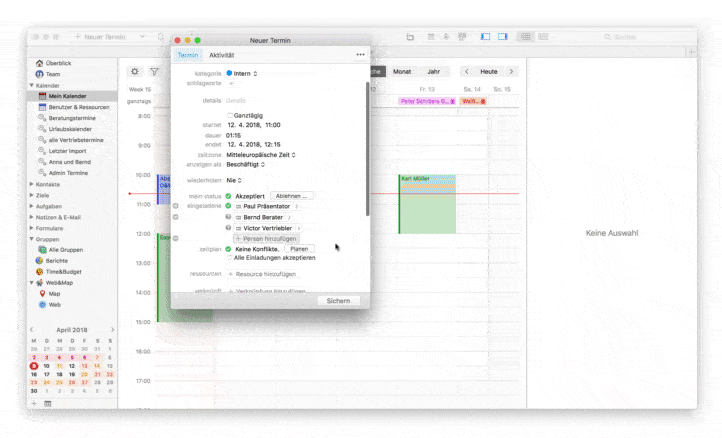Click the Heute button
The width and height of the screenshot is (722, 438).
click(489, 71)
